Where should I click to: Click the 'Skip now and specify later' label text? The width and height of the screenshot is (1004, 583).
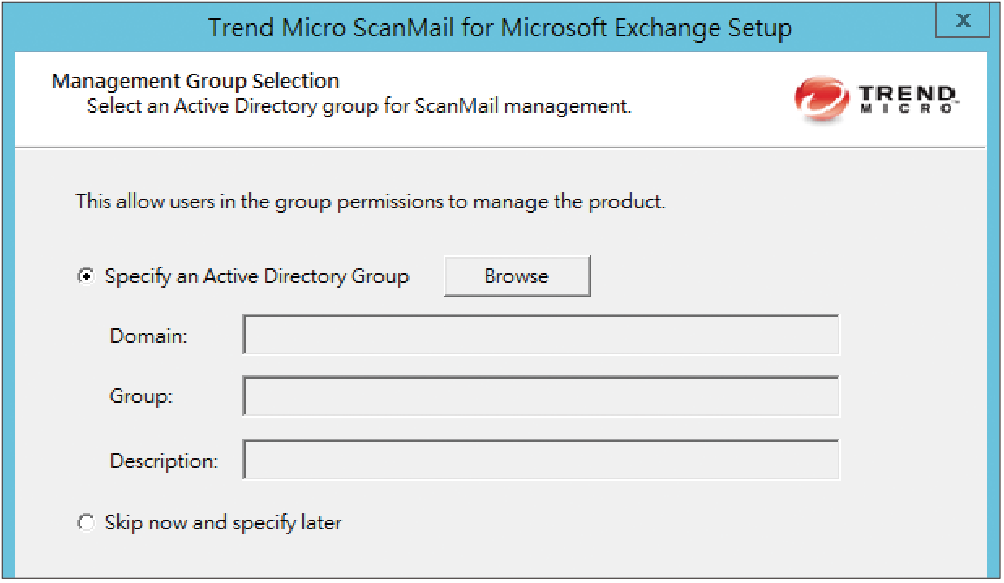[x=223, y=523]
